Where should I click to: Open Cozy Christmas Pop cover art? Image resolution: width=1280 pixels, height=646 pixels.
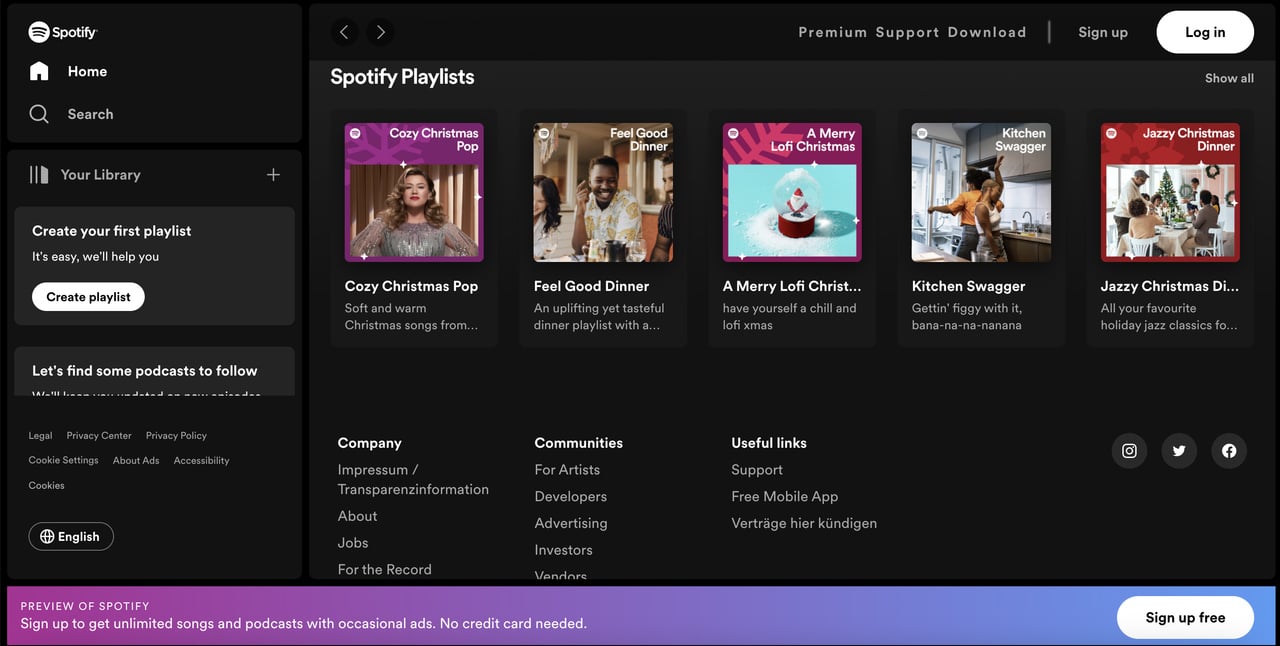point(414,192)
